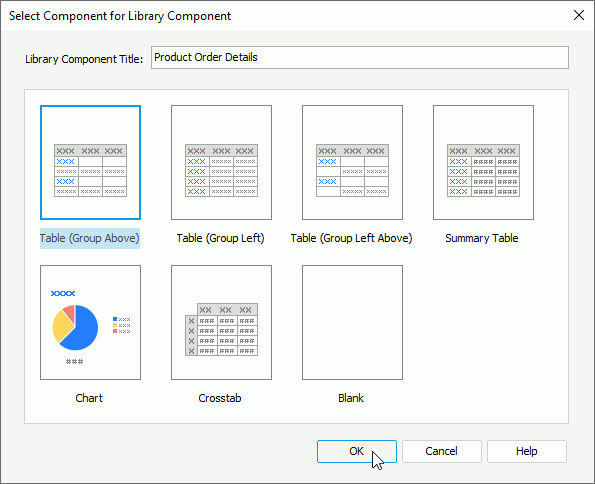The height and width of the screenshot is (484, 595).
Task: Click the Summary Table label
Action: (x=482, y=238)
